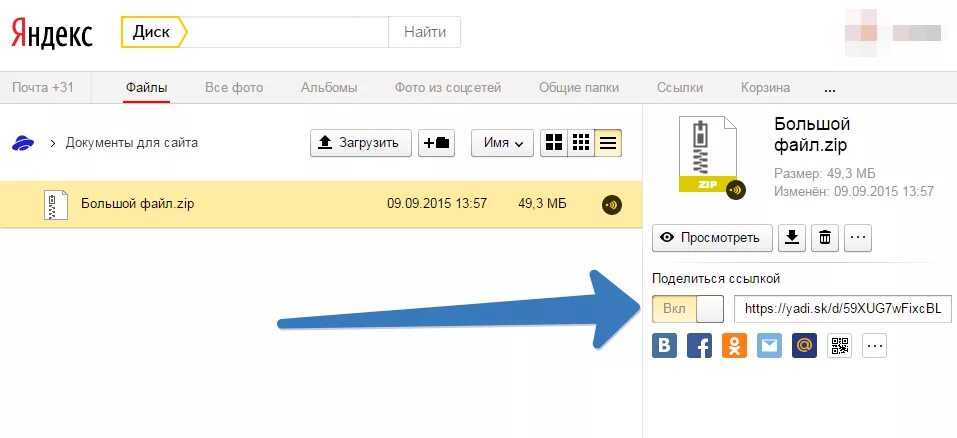Open more sharing options ellipsis
This screenshot has width=957, height=438.
click(x=875, y=345)
